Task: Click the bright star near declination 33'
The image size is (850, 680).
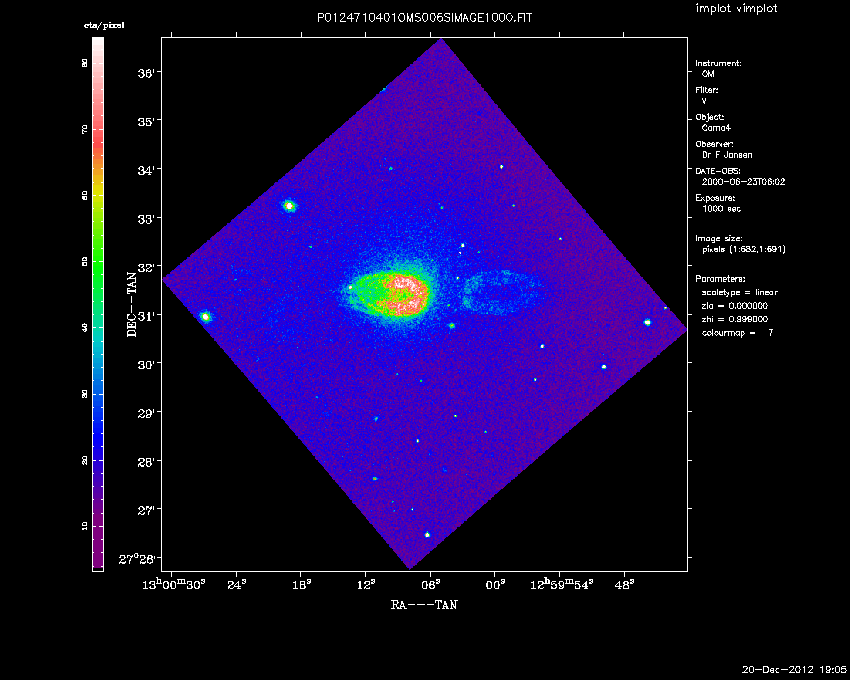Action: (289, 206)
